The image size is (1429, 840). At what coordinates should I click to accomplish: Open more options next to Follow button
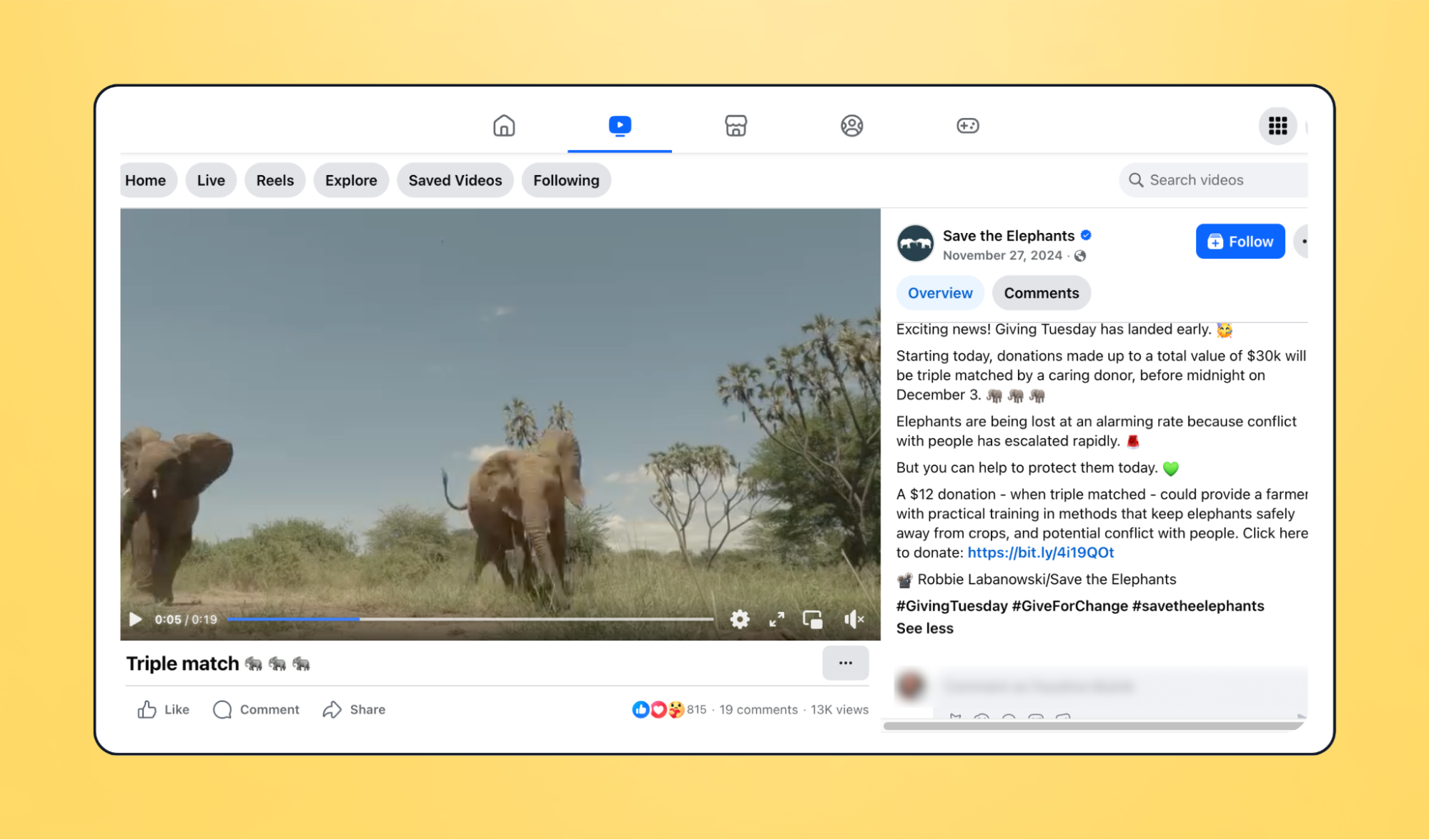[1302, 242]
